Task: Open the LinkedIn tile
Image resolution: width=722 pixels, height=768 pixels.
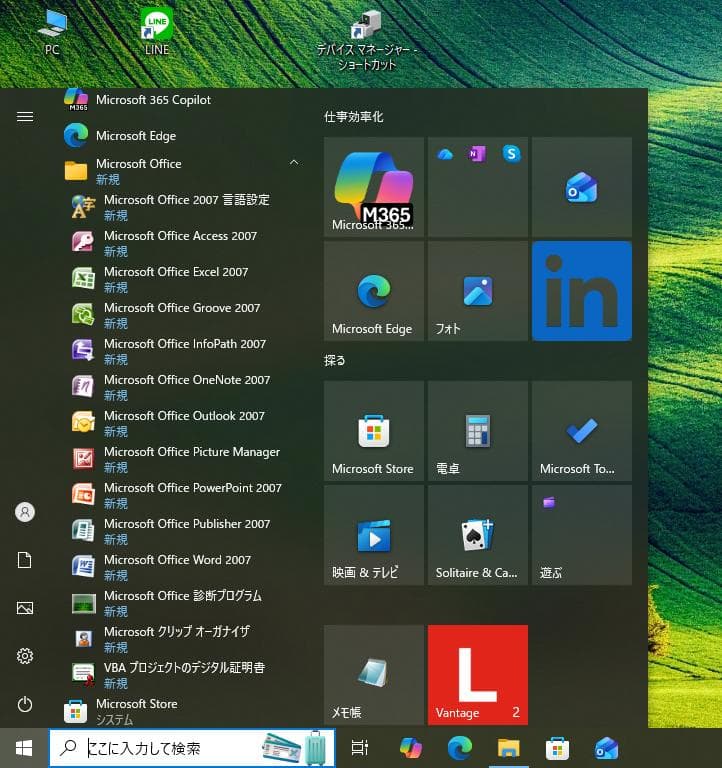Action: [x=581, y=291]
